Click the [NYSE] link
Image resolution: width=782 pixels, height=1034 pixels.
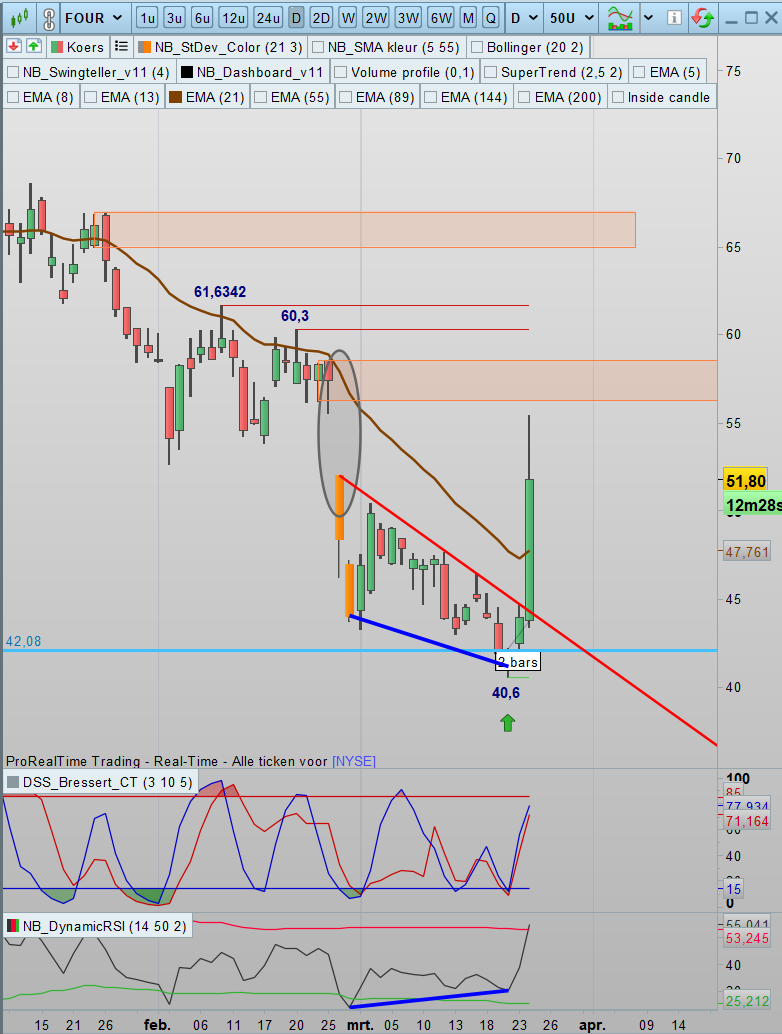pos(353,761)
